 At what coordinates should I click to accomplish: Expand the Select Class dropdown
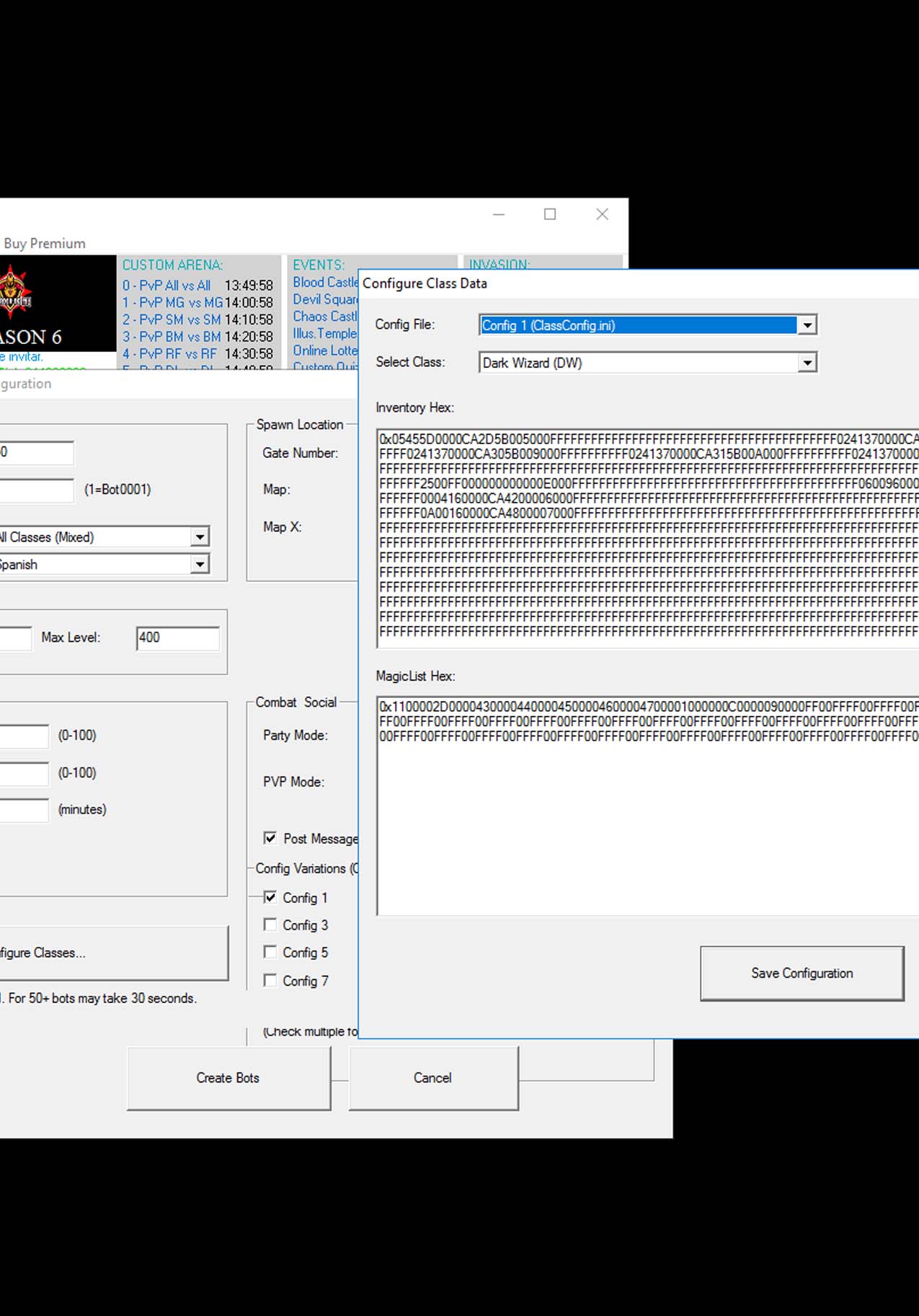pyautogui.click(x=807, y=363)
